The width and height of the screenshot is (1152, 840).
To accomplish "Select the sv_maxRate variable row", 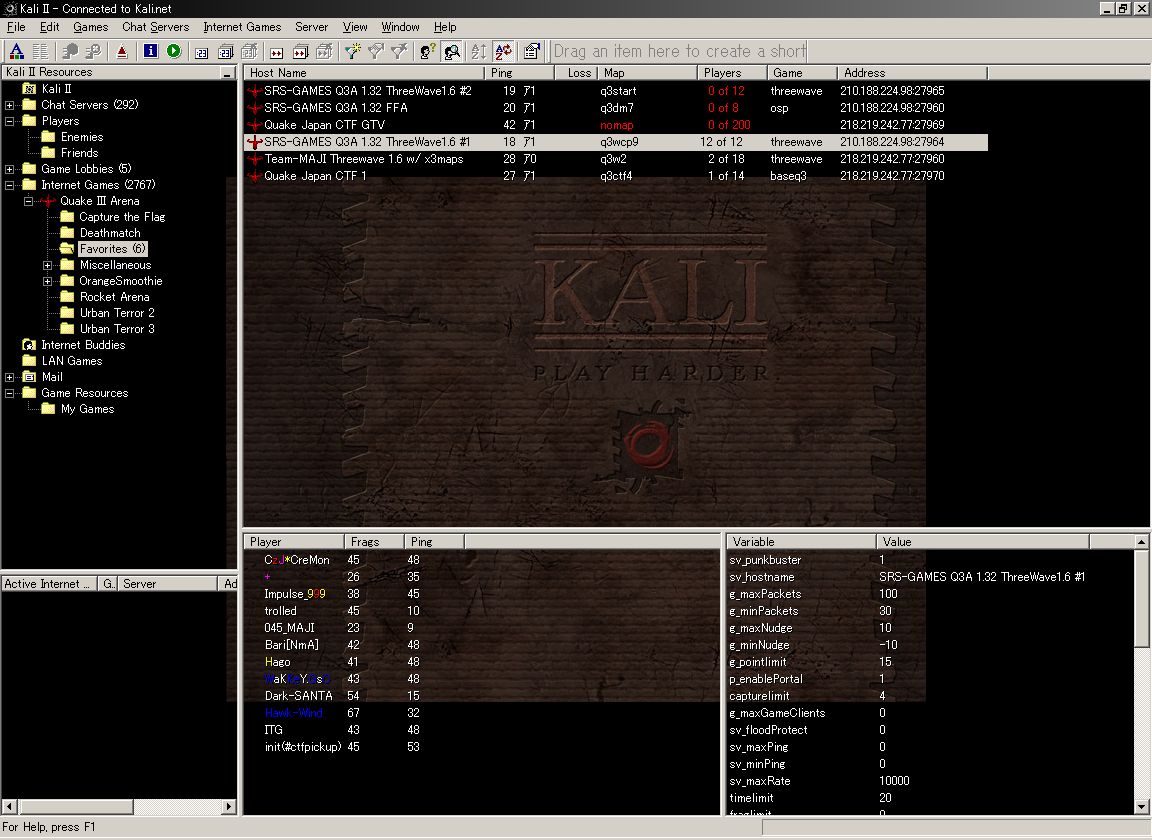I will point(908,781).
